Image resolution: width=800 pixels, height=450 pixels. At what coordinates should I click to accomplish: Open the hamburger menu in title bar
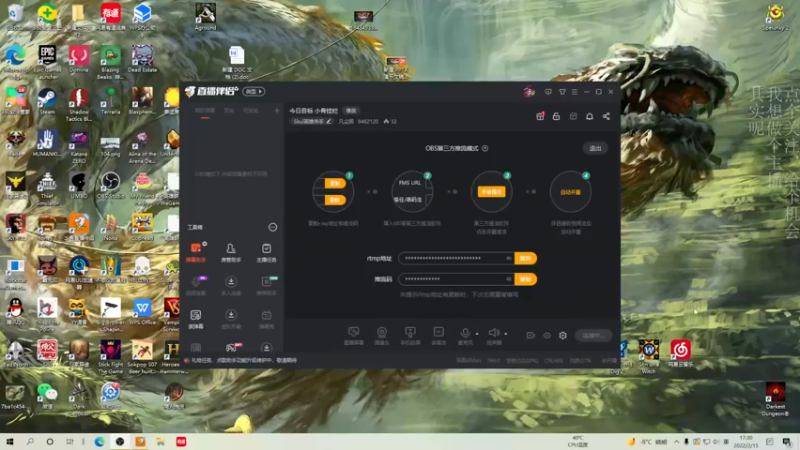(x=574, y=92)
